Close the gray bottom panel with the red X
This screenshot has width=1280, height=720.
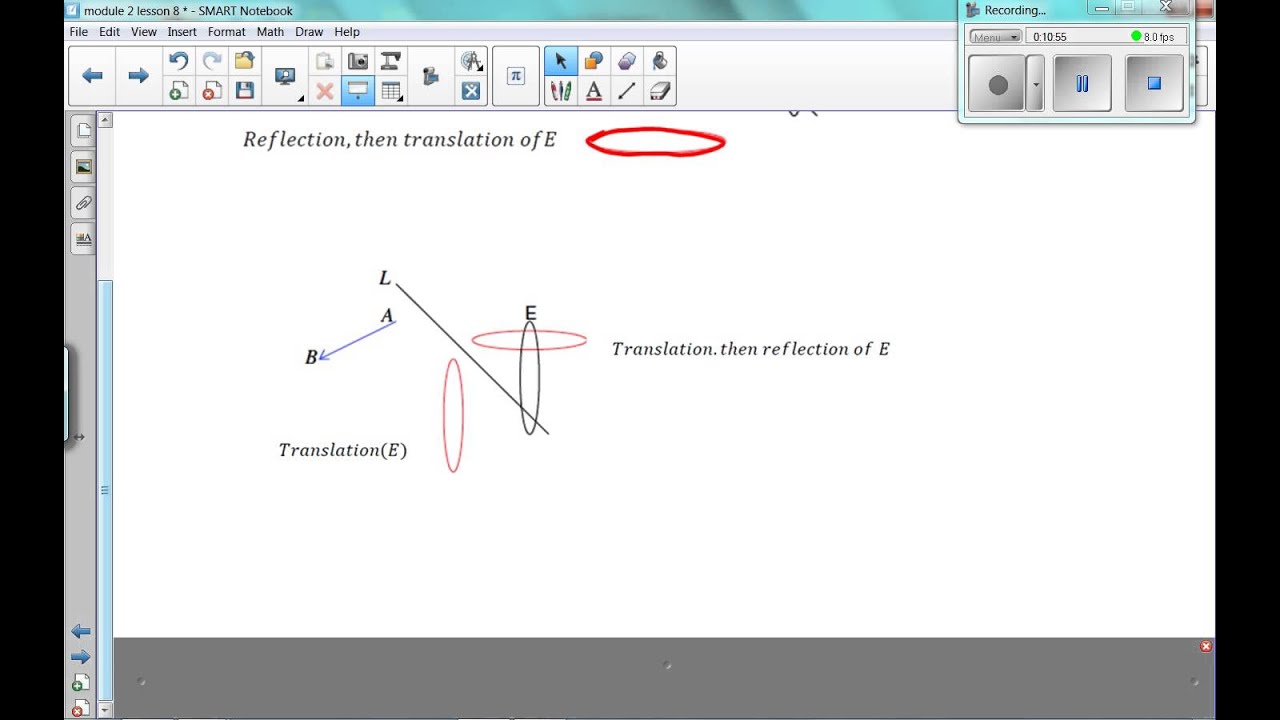pyautogui.click(x=1206, y=646)
